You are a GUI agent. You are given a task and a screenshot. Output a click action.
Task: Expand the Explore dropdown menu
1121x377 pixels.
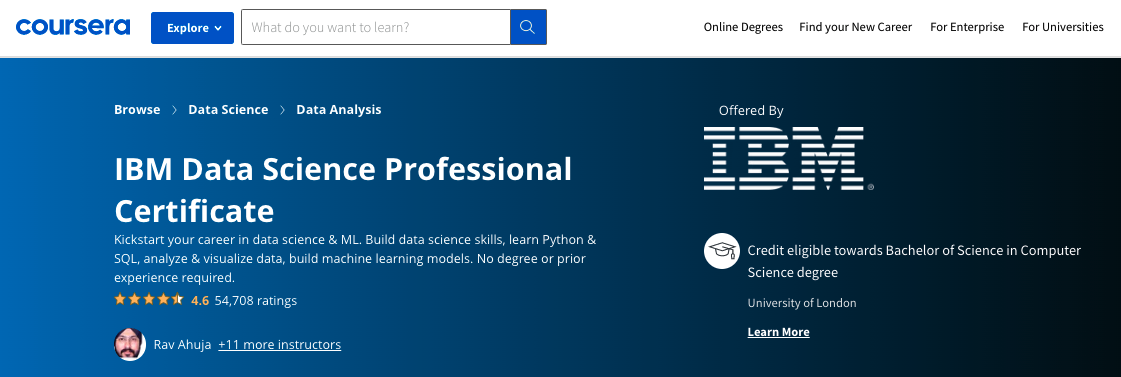click(x=192, y=28)
